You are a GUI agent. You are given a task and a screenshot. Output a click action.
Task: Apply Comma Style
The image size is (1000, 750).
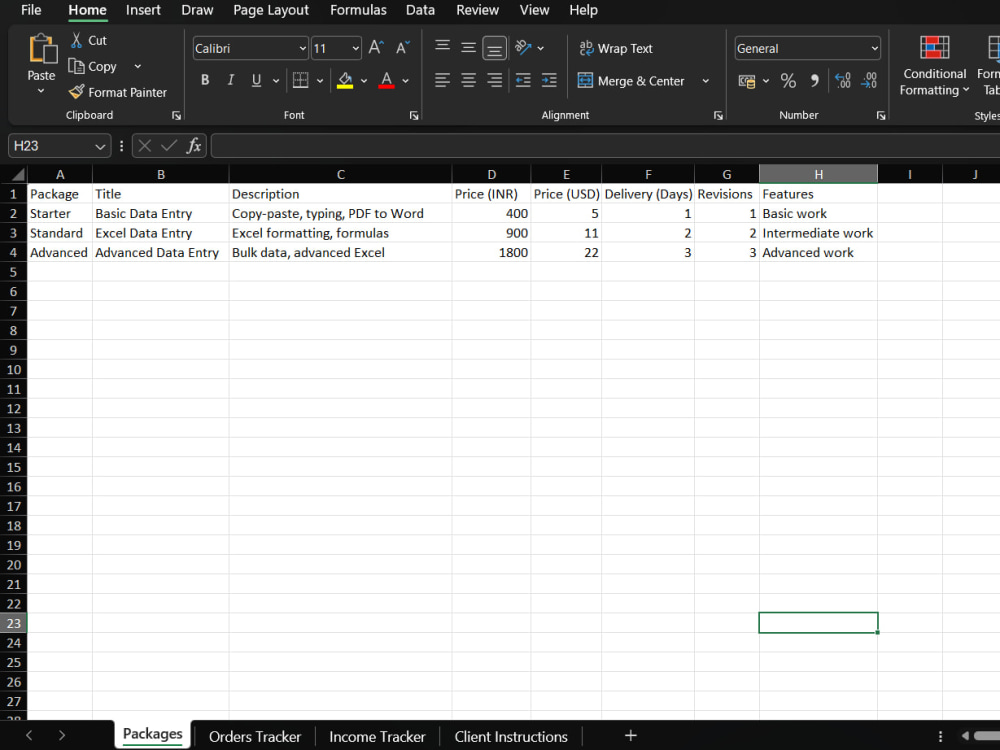(x=814, y=81)
